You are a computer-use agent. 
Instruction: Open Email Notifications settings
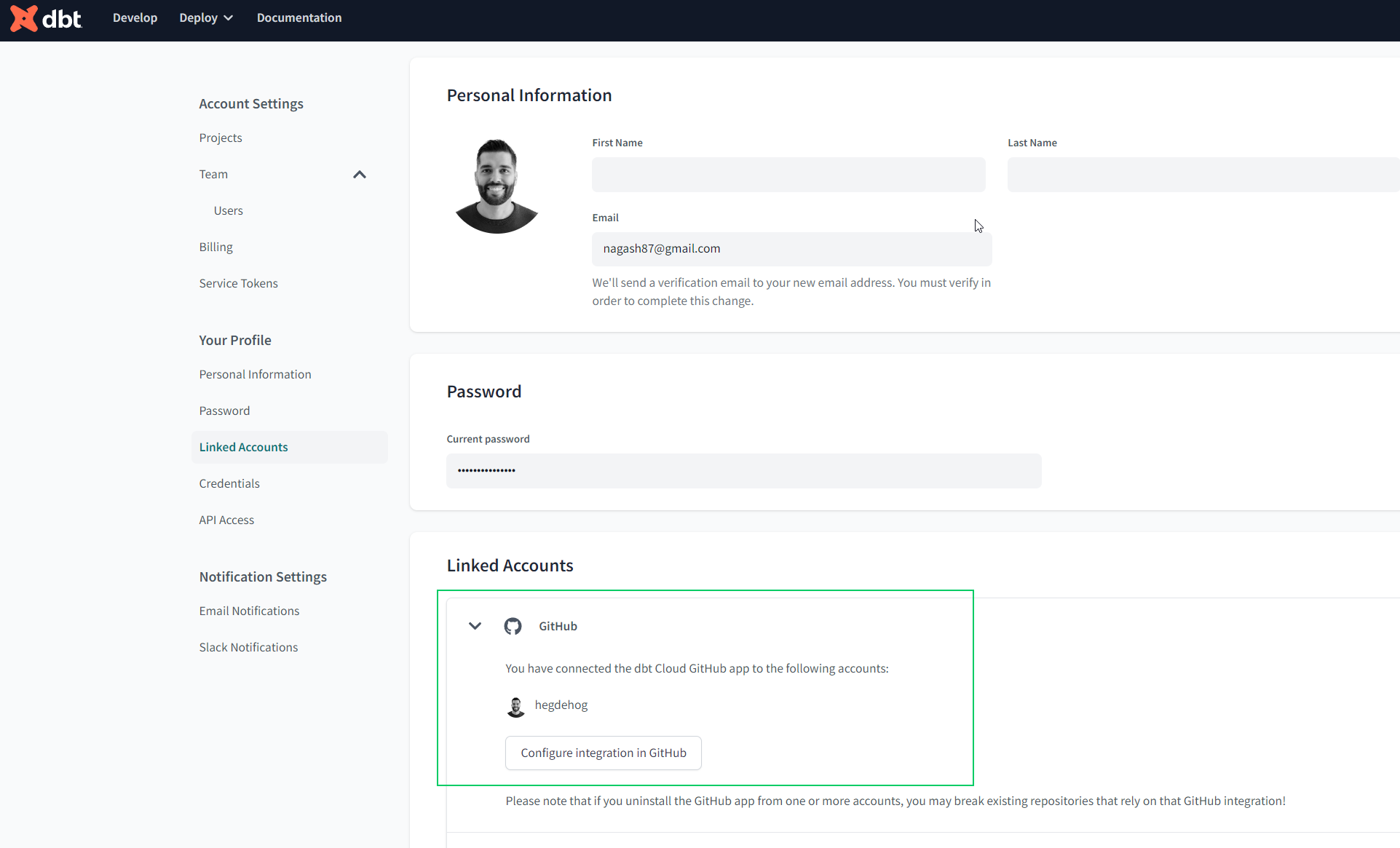(x=250, y=611)
